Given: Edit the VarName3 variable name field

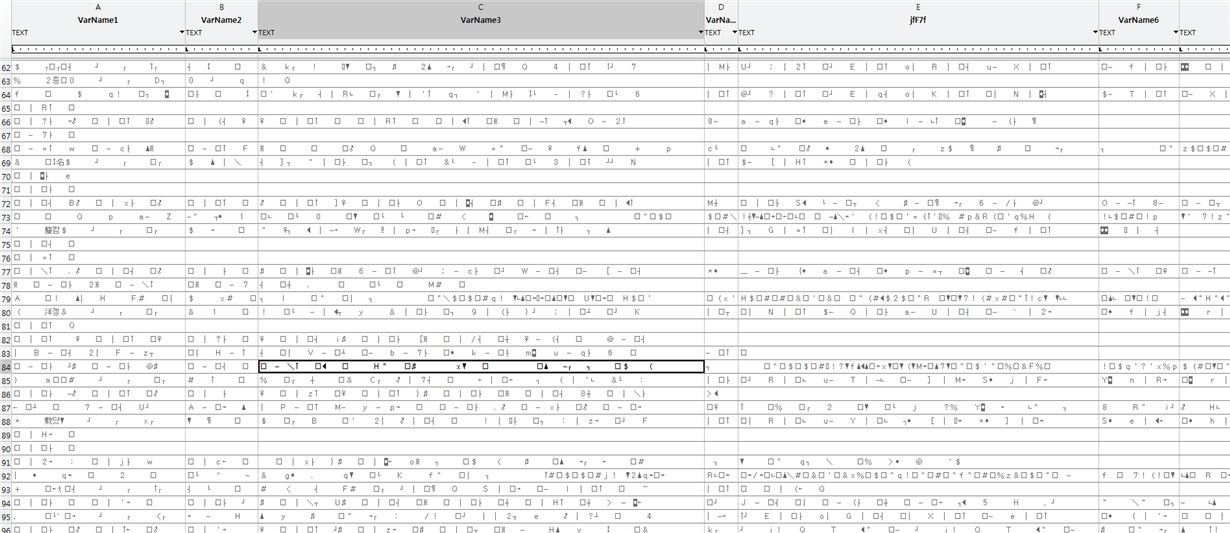Looking at the screenshot, I should click(481, 20).
